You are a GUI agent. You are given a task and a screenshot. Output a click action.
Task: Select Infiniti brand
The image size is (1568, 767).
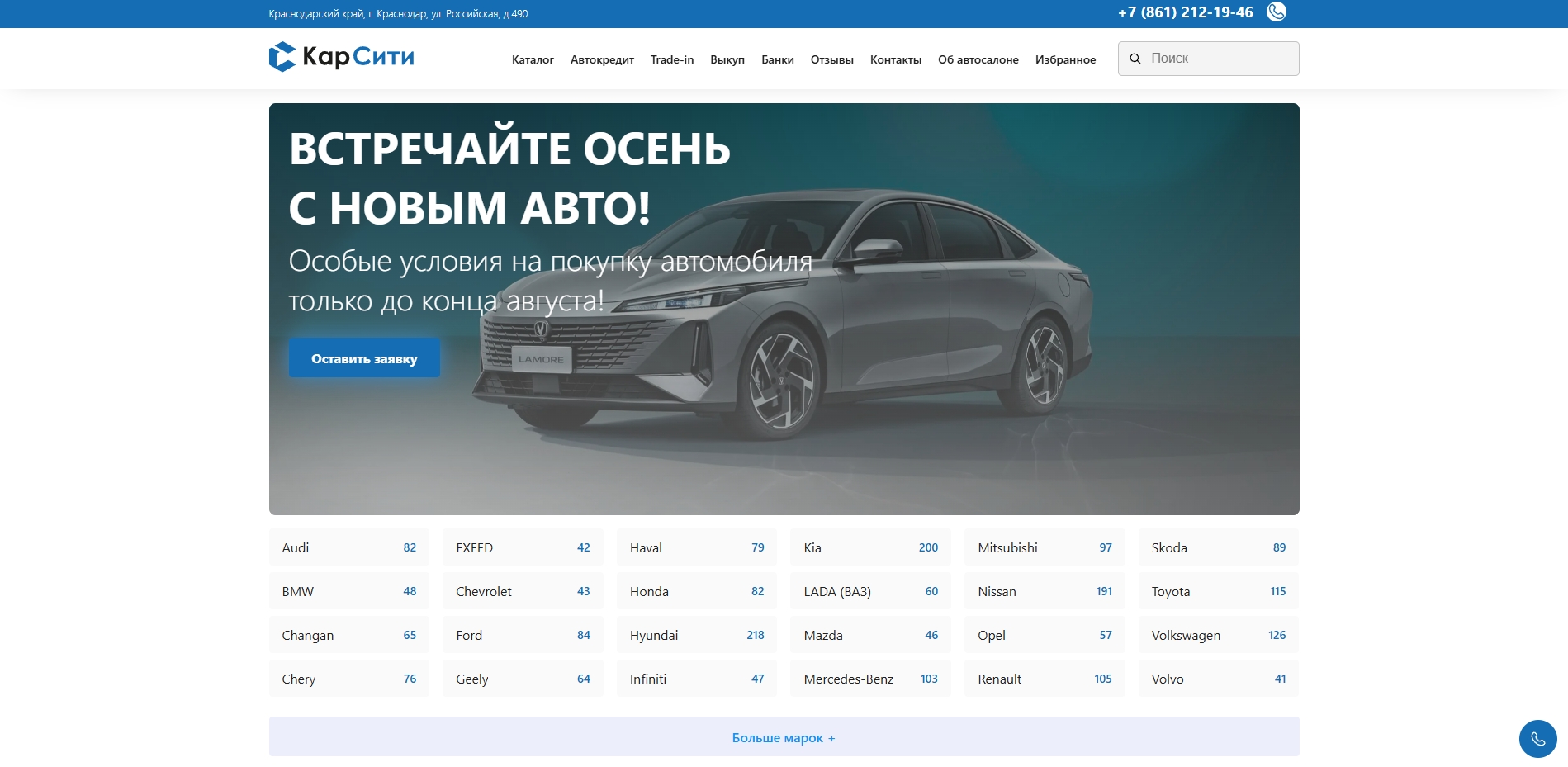[x=697, y=679]
